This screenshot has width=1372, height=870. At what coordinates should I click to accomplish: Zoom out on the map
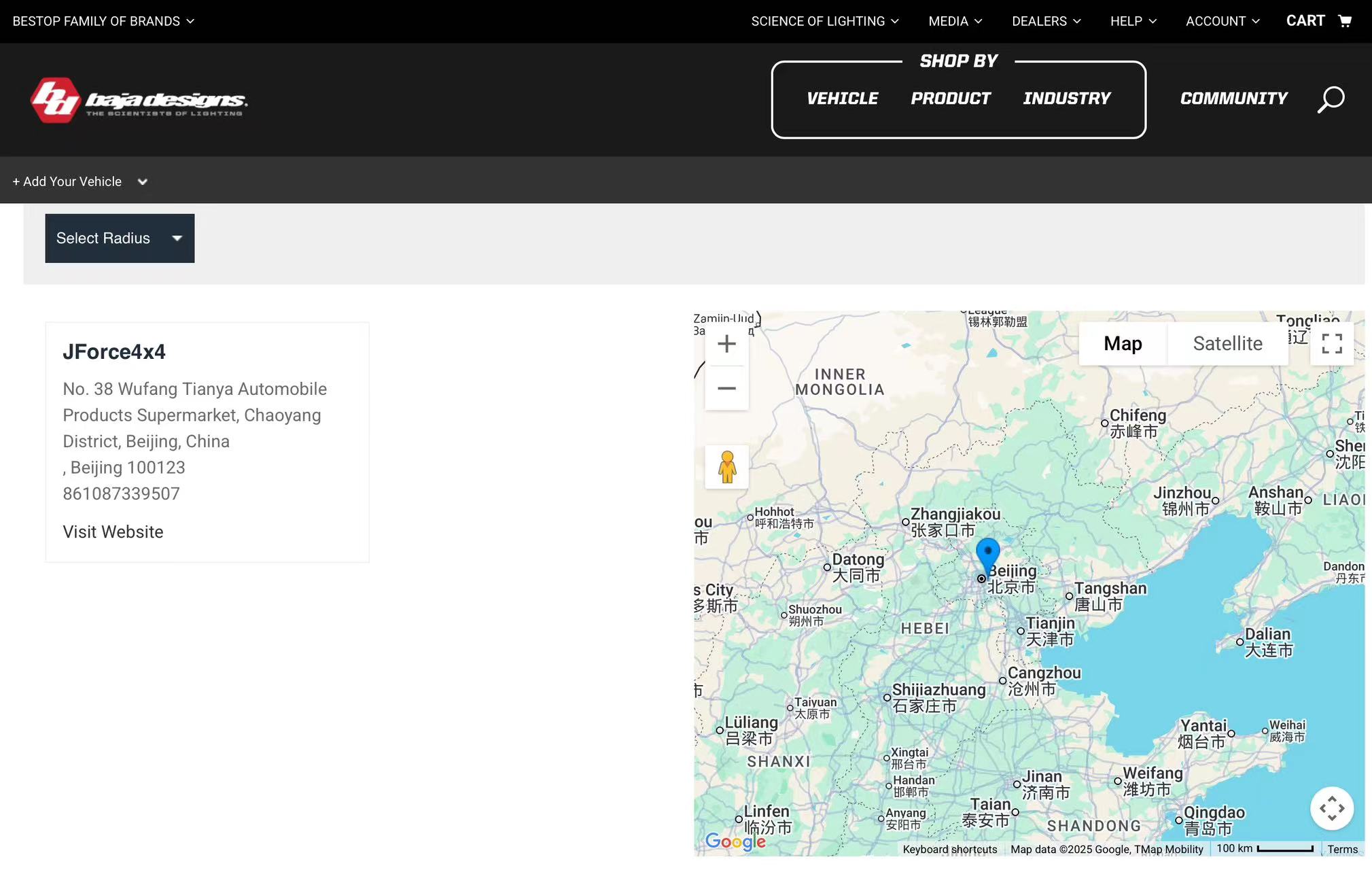tap(726, 389)
